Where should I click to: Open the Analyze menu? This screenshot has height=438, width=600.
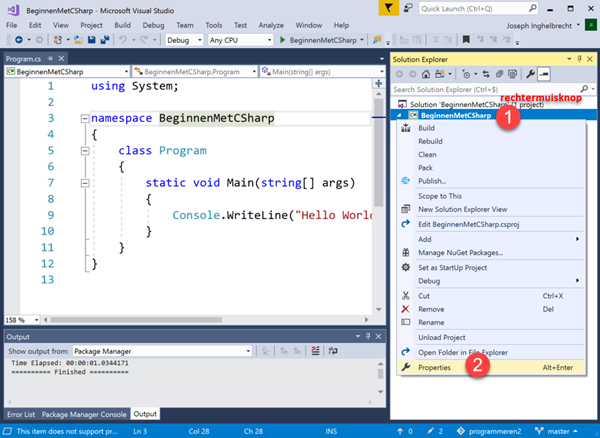point(271,25)
